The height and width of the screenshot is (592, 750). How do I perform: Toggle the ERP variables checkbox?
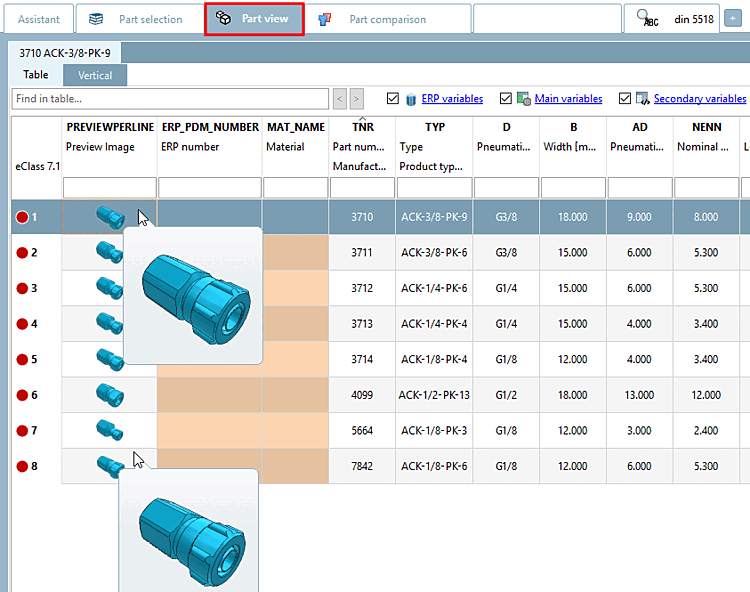click(x=393, y=98)
